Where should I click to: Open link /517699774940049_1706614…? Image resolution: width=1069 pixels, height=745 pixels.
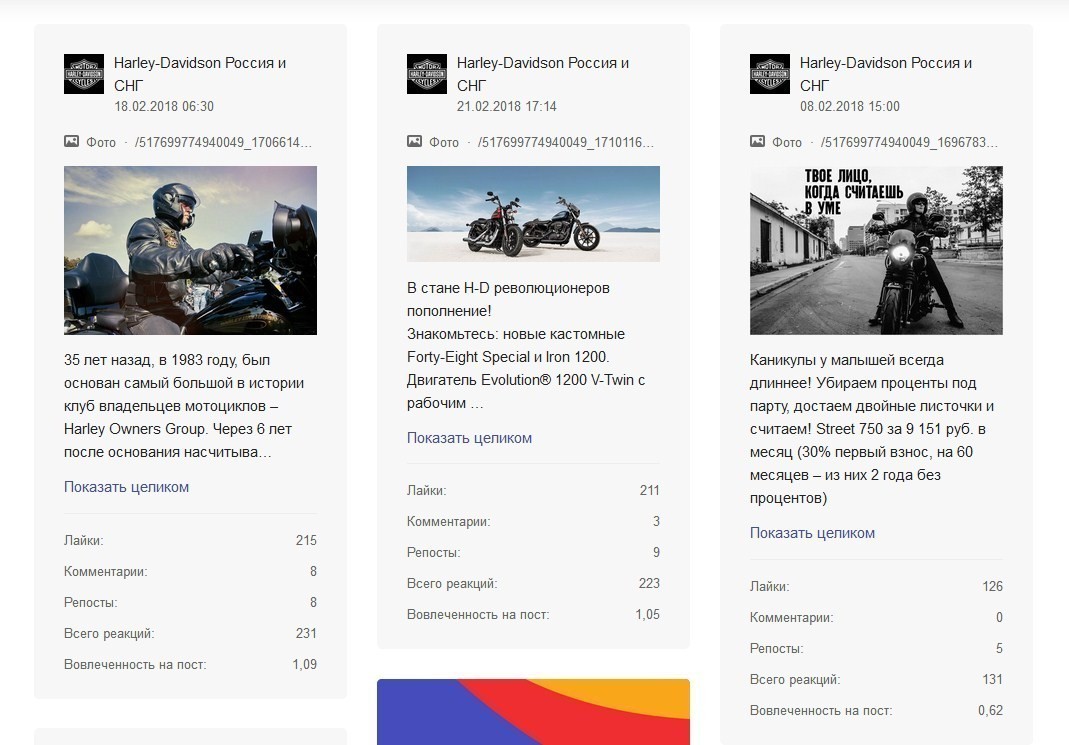point(223,142)
